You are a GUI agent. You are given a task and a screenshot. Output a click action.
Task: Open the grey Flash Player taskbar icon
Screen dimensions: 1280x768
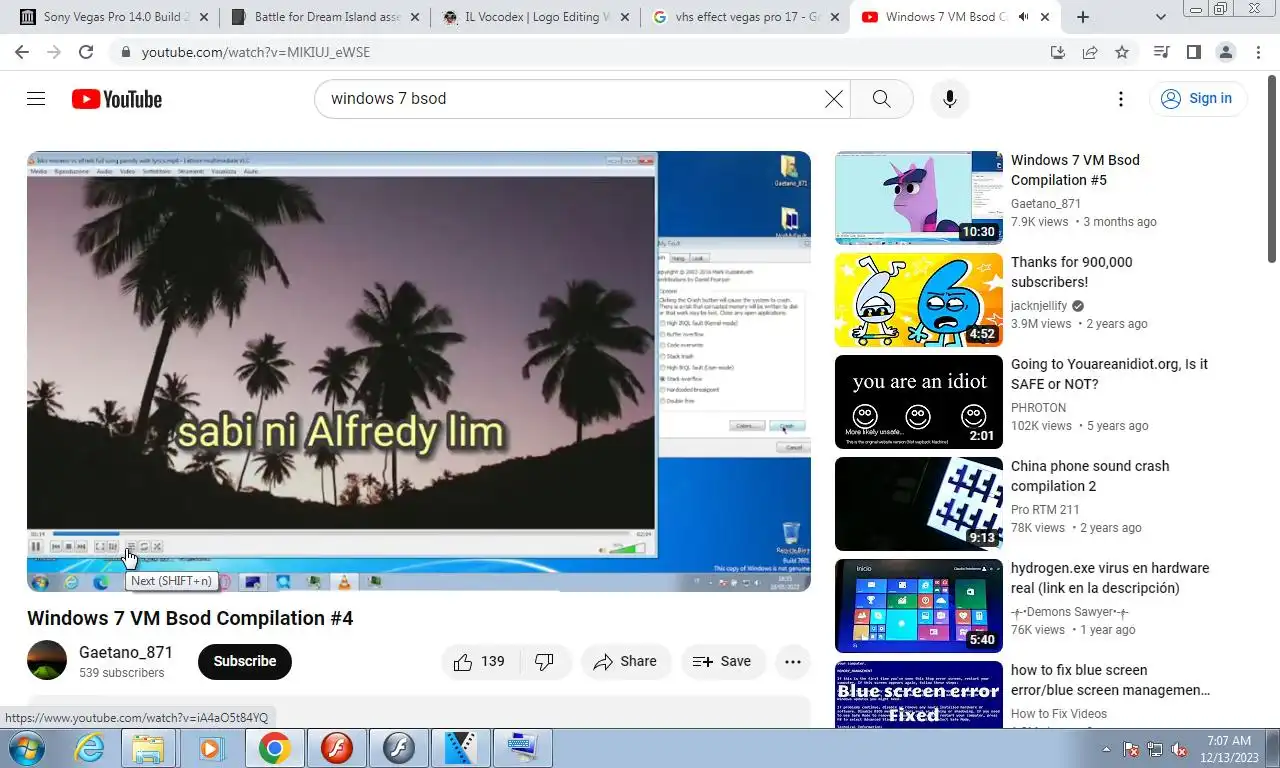(399, 748)
